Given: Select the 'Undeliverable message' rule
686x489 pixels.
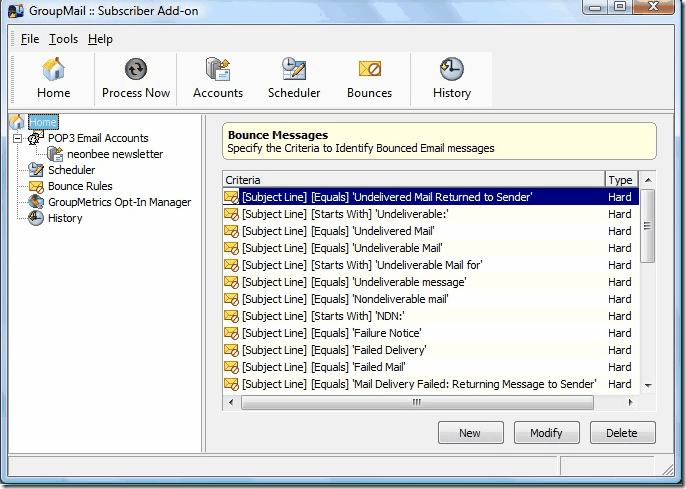Looking at the screenshot, I should (430, 282).
